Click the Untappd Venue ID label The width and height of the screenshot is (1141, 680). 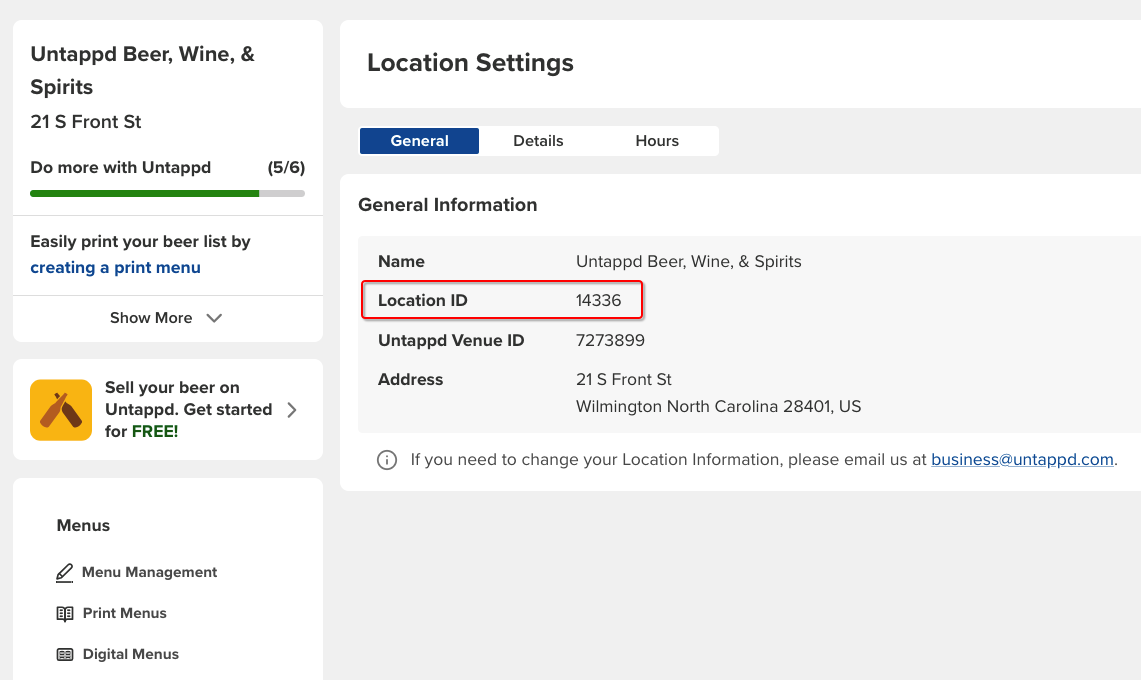coord(451,341)
